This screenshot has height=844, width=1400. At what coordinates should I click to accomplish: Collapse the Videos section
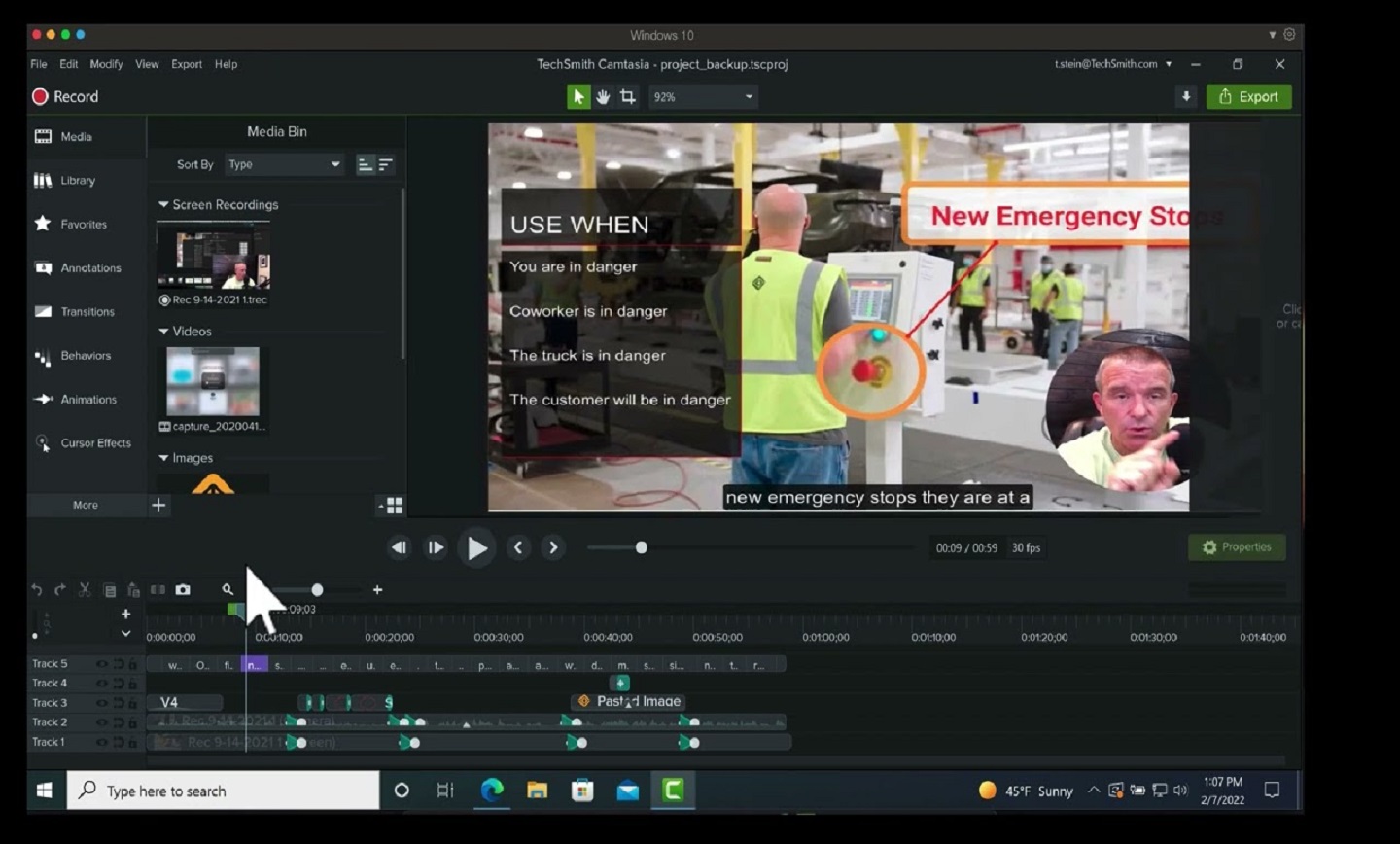163,332
